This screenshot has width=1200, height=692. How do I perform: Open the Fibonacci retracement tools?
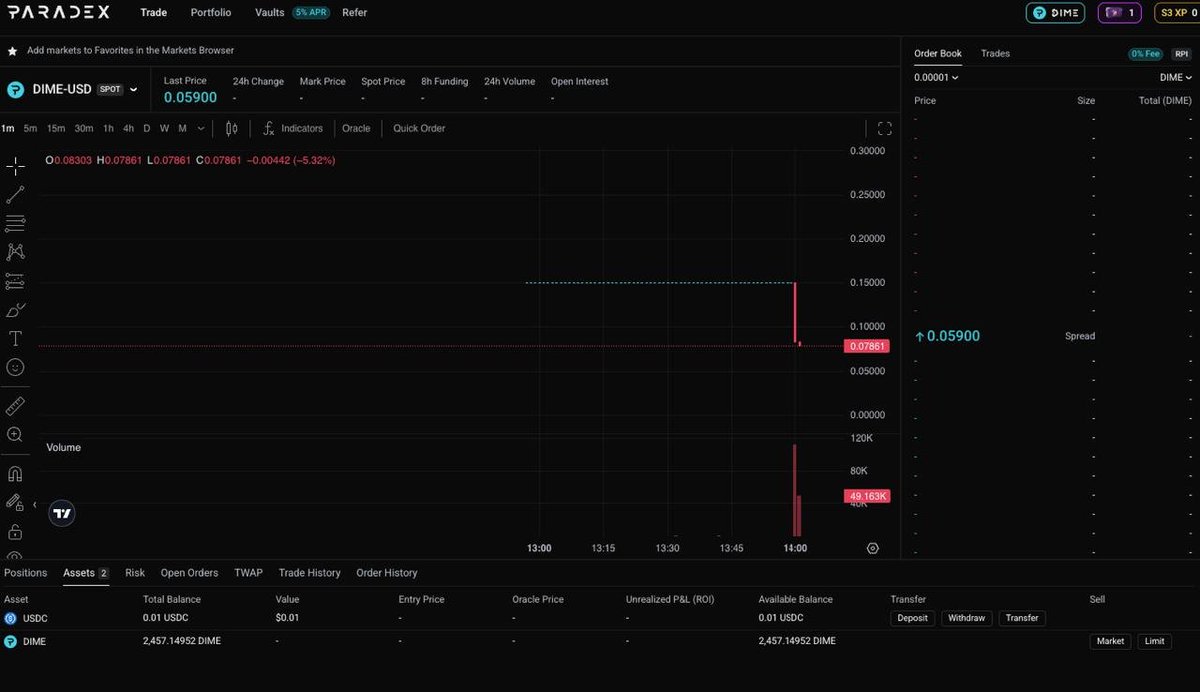[15, 224]
